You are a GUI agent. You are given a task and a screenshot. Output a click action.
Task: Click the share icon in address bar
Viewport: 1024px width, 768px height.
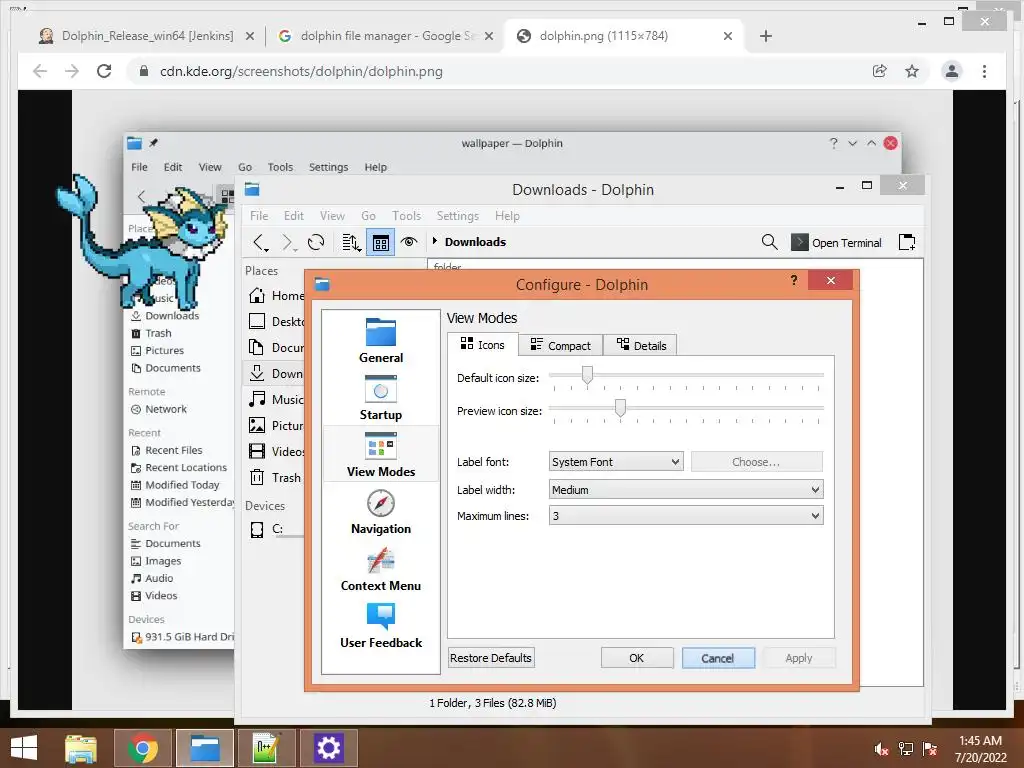click(880, 71)
